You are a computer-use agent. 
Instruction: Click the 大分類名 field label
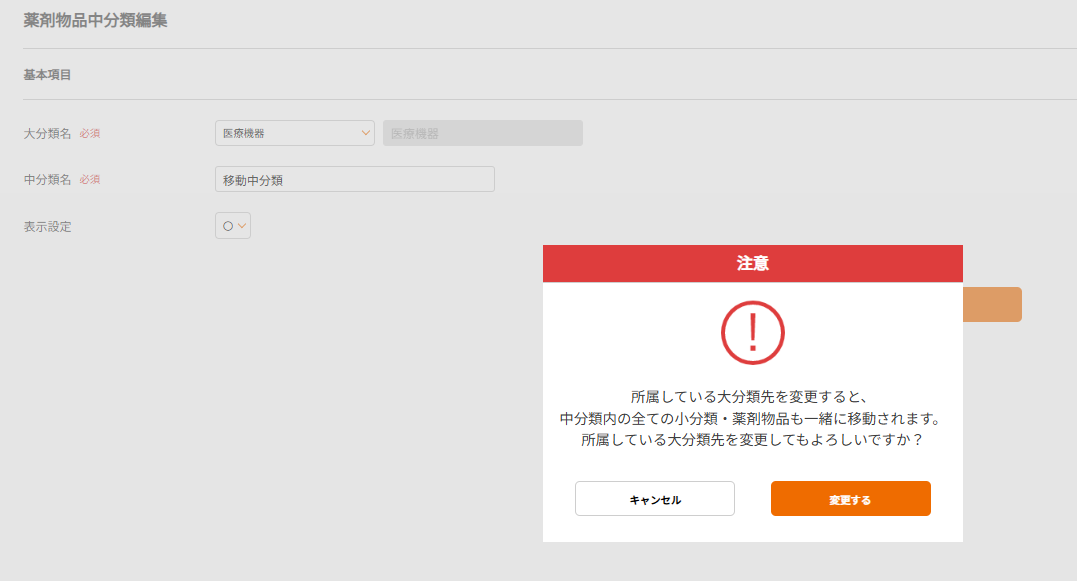47,133
